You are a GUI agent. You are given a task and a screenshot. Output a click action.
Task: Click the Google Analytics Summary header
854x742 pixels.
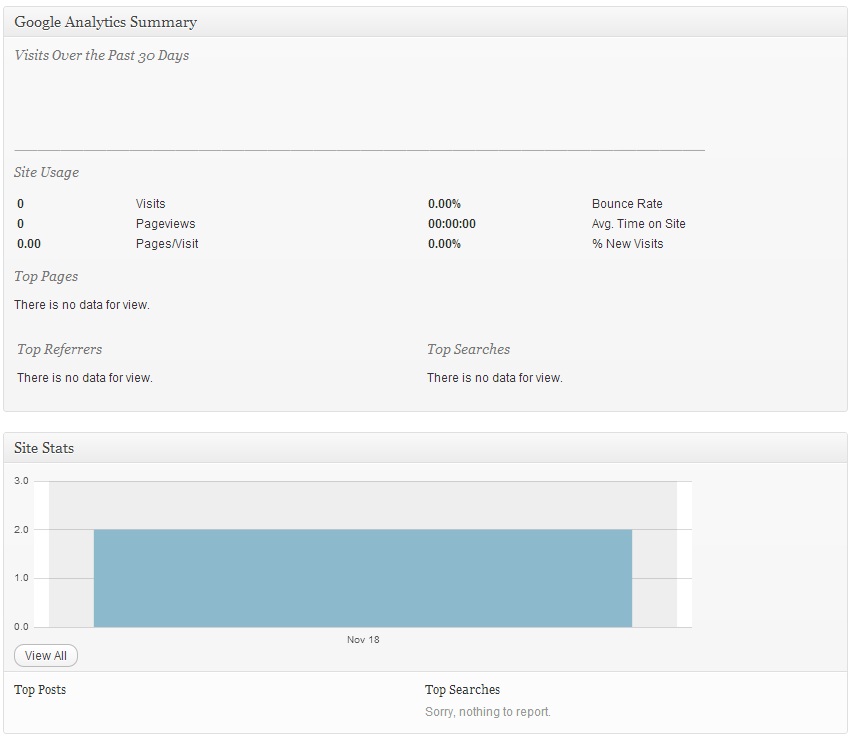point(425,22)
